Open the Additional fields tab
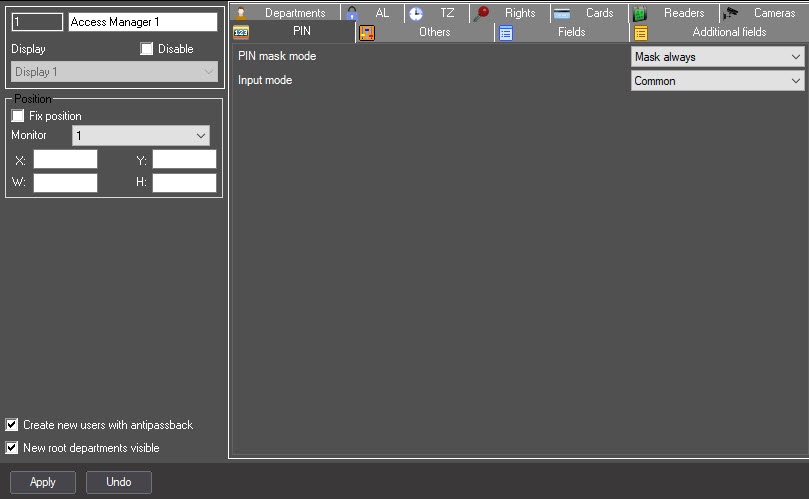Viewport: 809px width, 499px height. (719, 32)
